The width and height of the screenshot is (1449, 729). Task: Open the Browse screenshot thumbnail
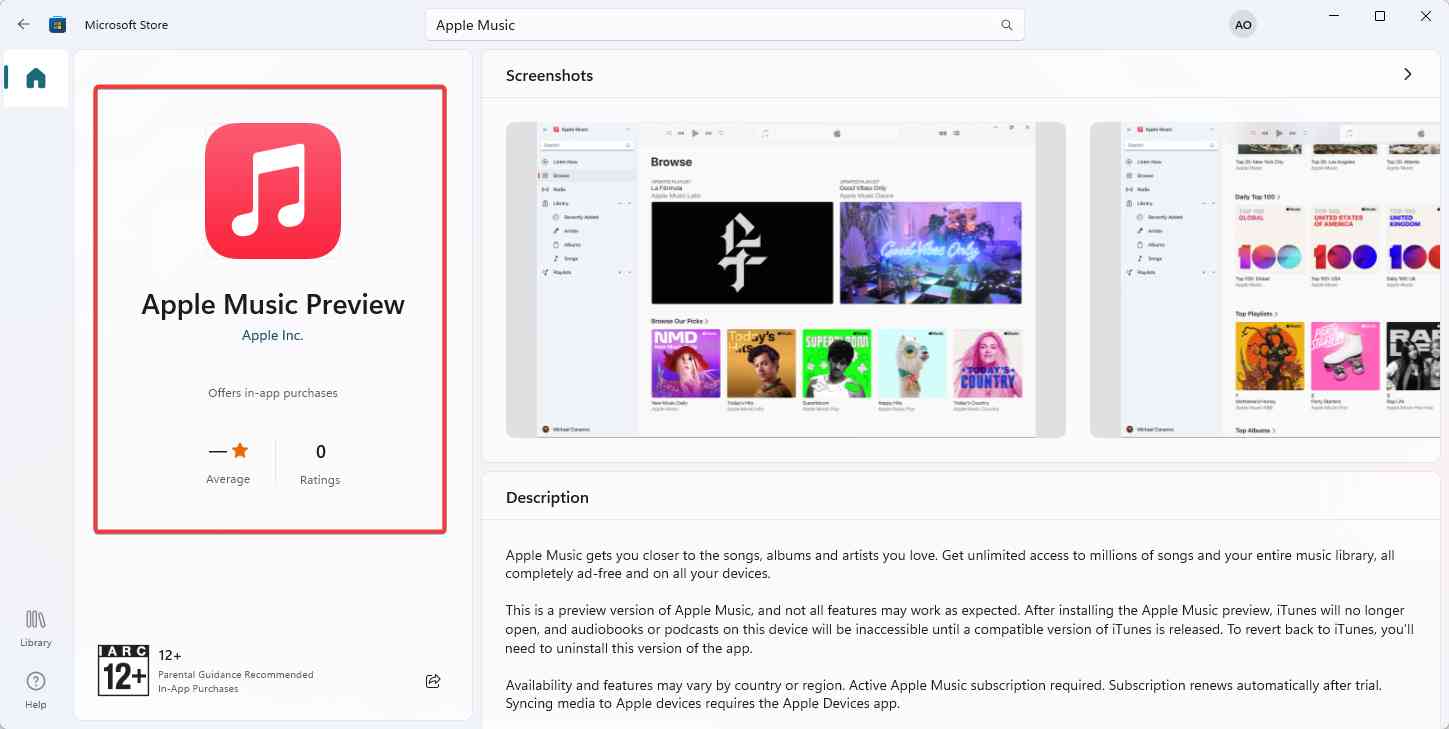point(786,280)
